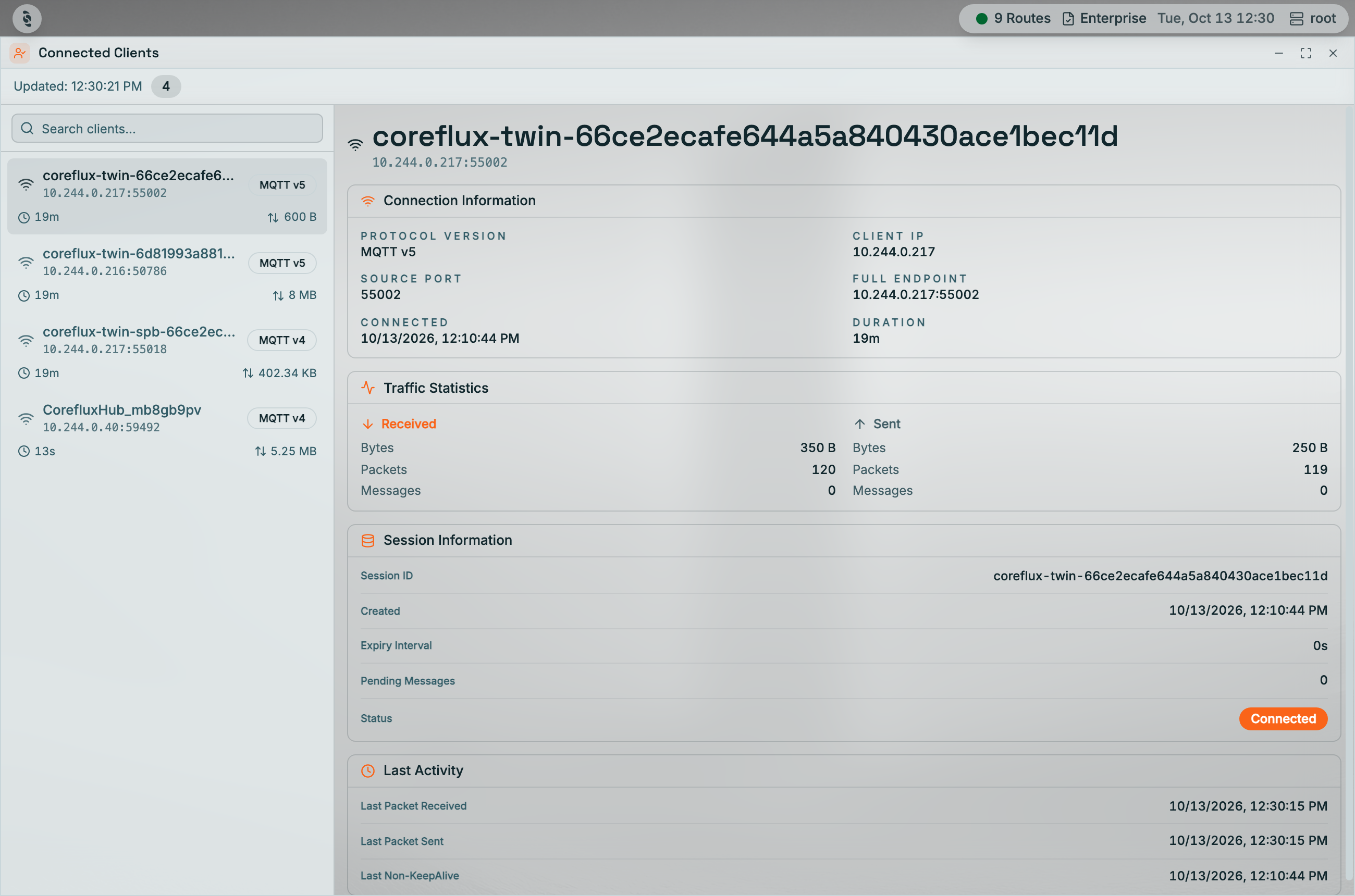The width and height of the screenshot is (1355, 896).
Task: Select client coreflux-twin-6d81993a881 in the list
Action: point(167,275)
